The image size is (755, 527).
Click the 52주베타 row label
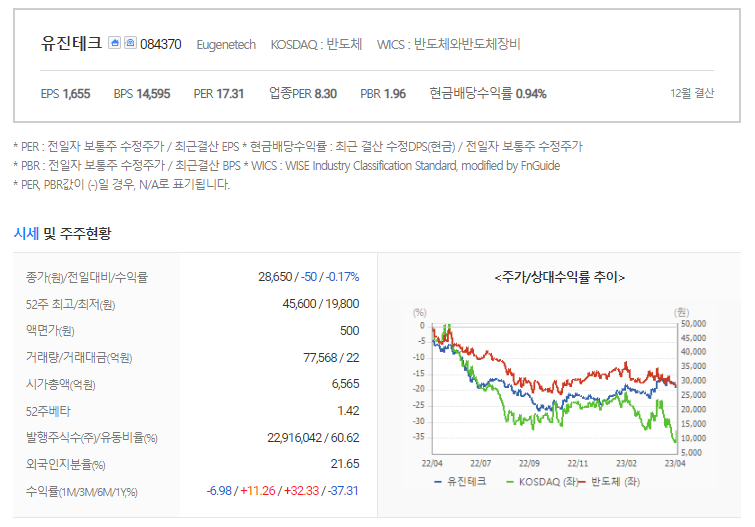tap(48, 411)
